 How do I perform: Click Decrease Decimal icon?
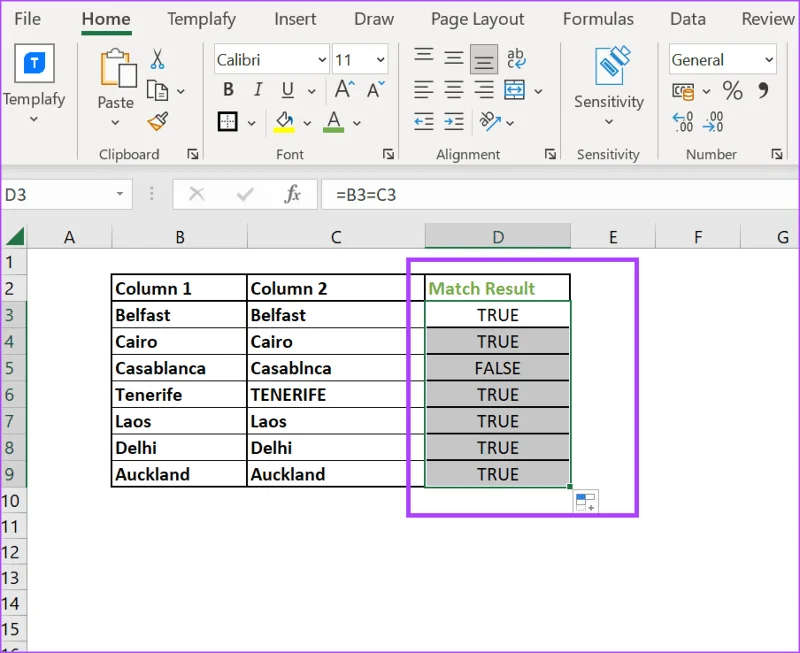[x=713, y=122]
